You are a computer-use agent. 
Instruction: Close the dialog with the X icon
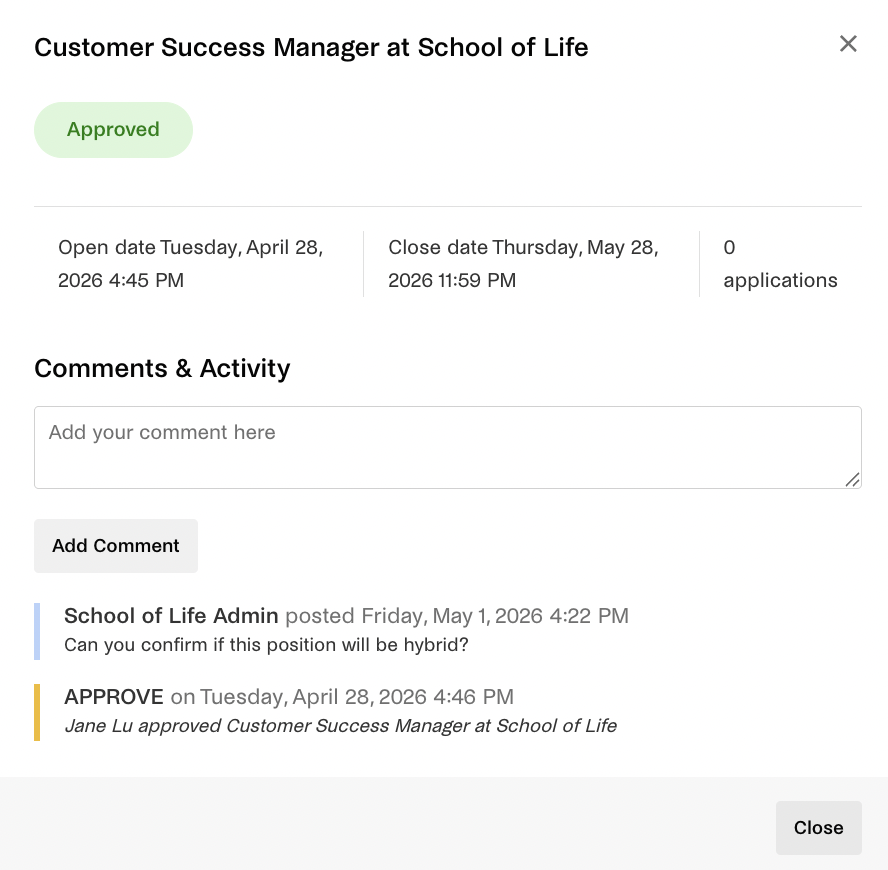tap(848, 44)
